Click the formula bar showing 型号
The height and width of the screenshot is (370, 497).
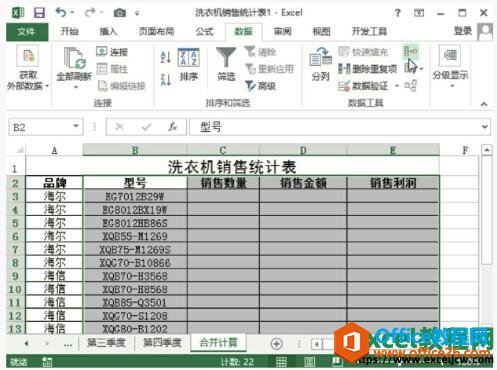pyautogui.click(x=334, y=127)
